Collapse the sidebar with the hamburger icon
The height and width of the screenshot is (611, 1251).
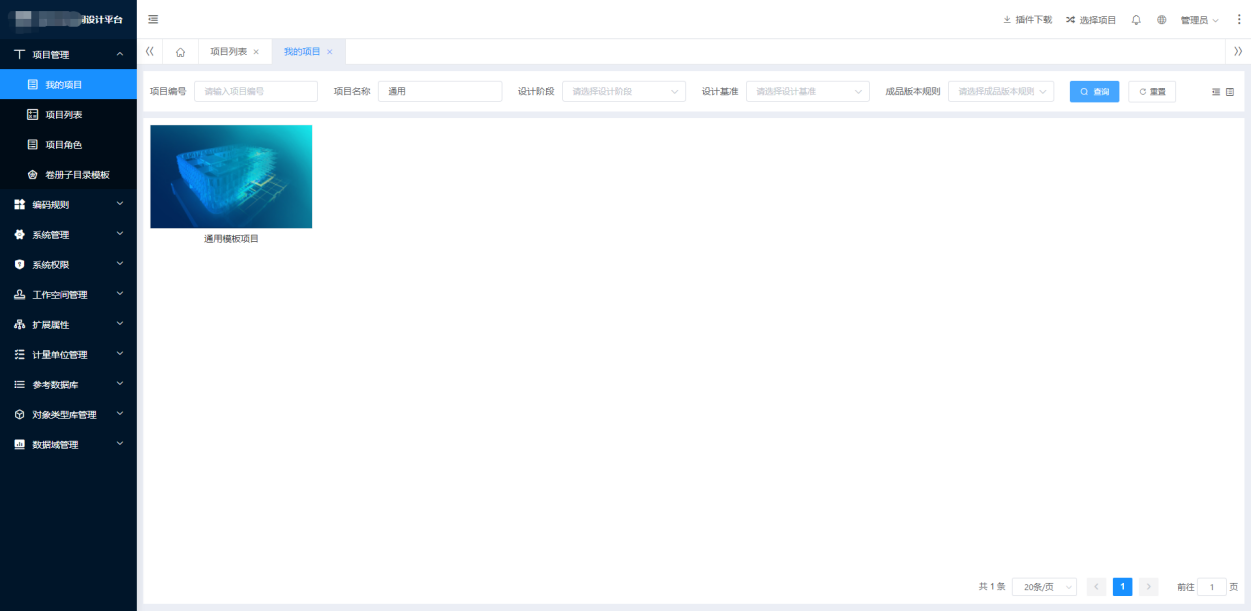pyautogui.click(x=153, y=19)
